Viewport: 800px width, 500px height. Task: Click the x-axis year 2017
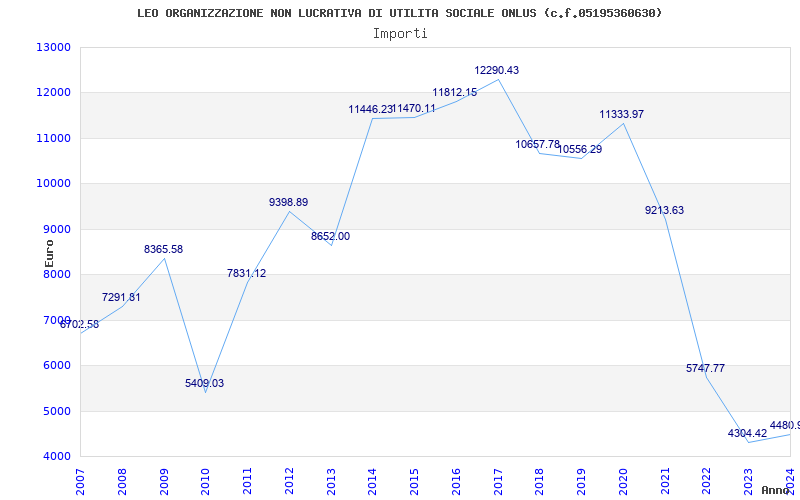pos(498,481)
